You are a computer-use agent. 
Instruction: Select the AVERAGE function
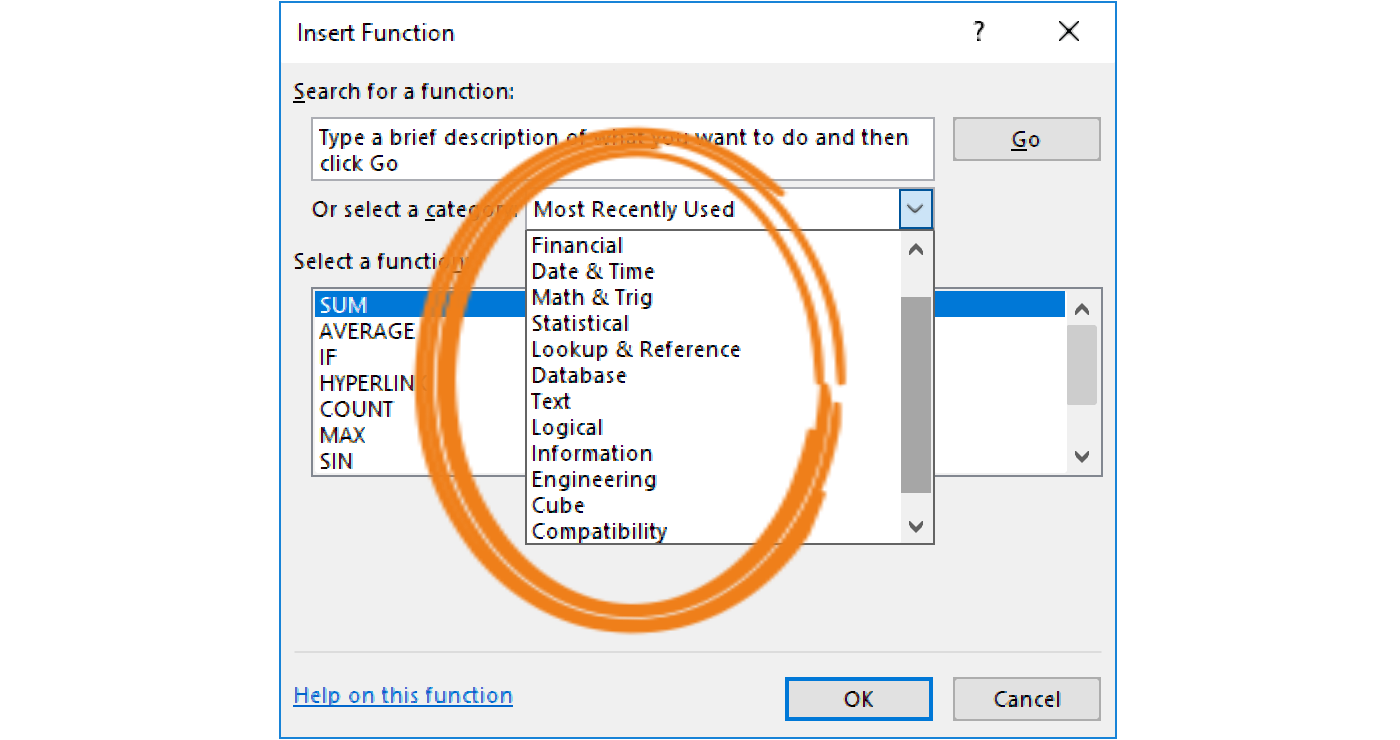(x=367, y=330)
